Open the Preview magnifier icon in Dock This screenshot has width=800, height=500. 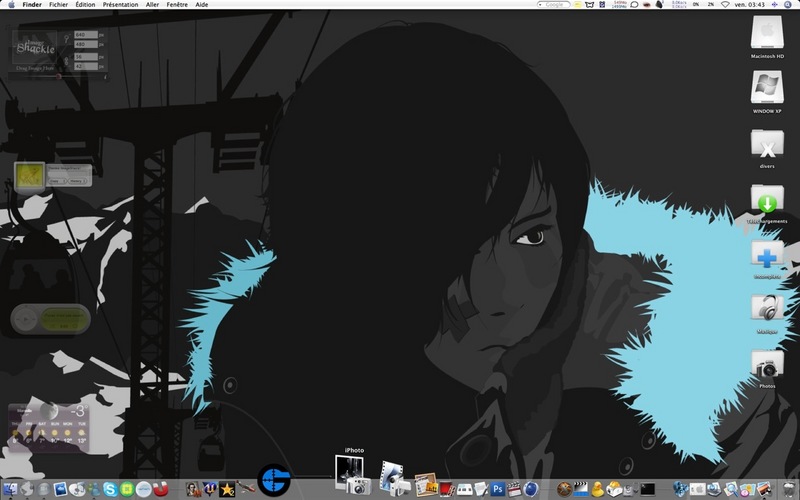point(732,489)
